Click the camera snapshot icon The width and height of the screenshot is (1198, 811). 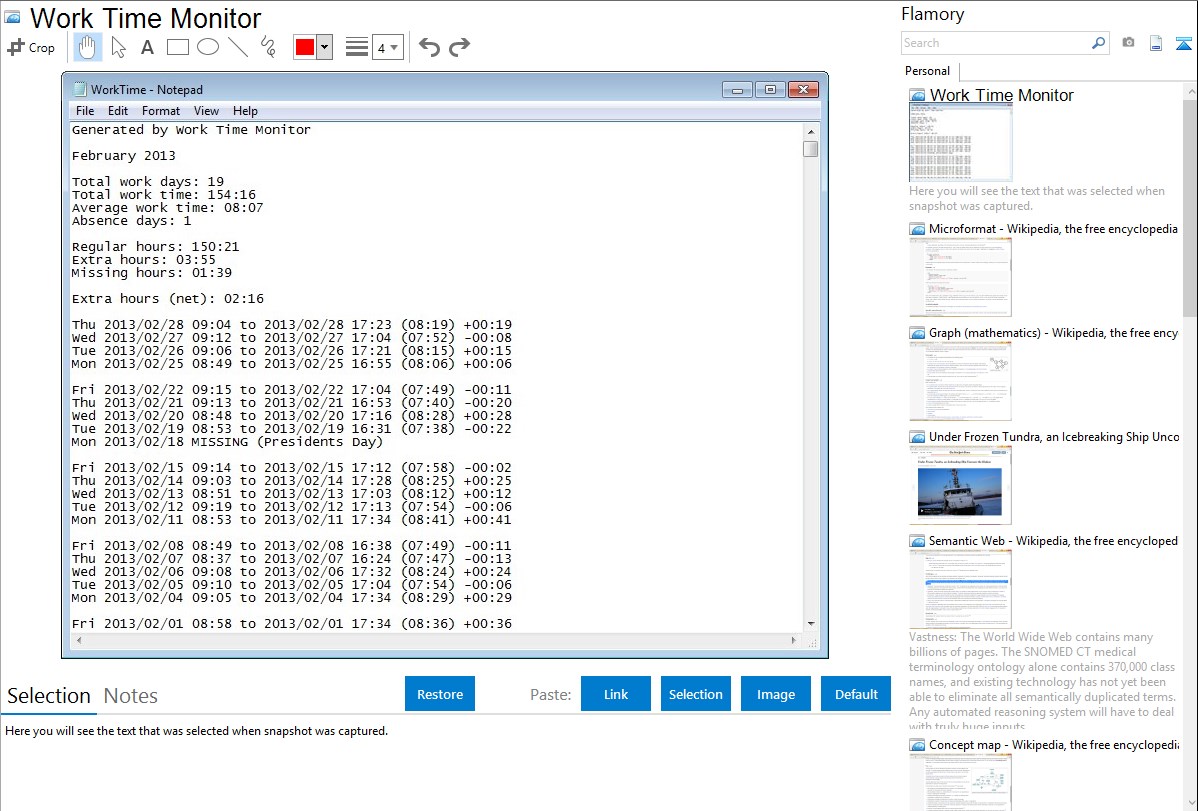coord(1128,43)
